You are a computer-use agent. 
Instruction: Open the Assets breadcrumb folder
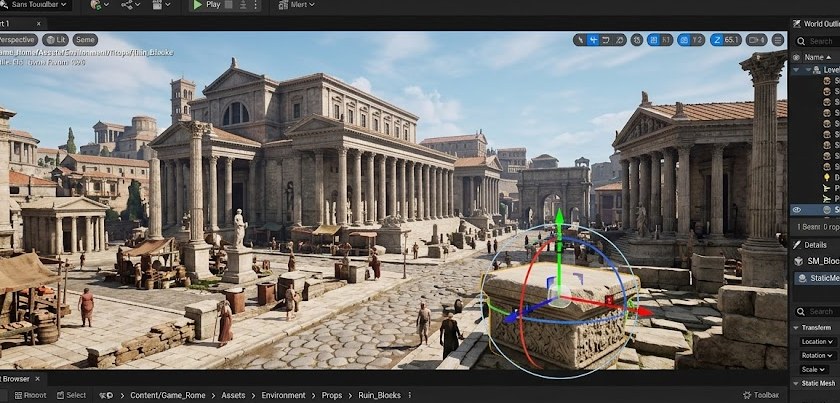click(234, 395)
